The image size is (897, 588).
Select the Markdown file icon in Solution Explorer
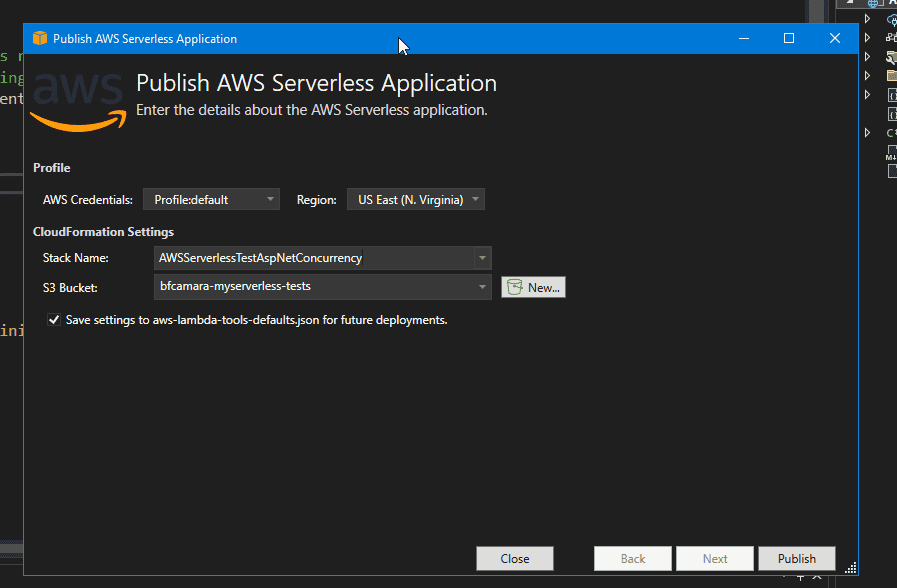pos(891,152)
